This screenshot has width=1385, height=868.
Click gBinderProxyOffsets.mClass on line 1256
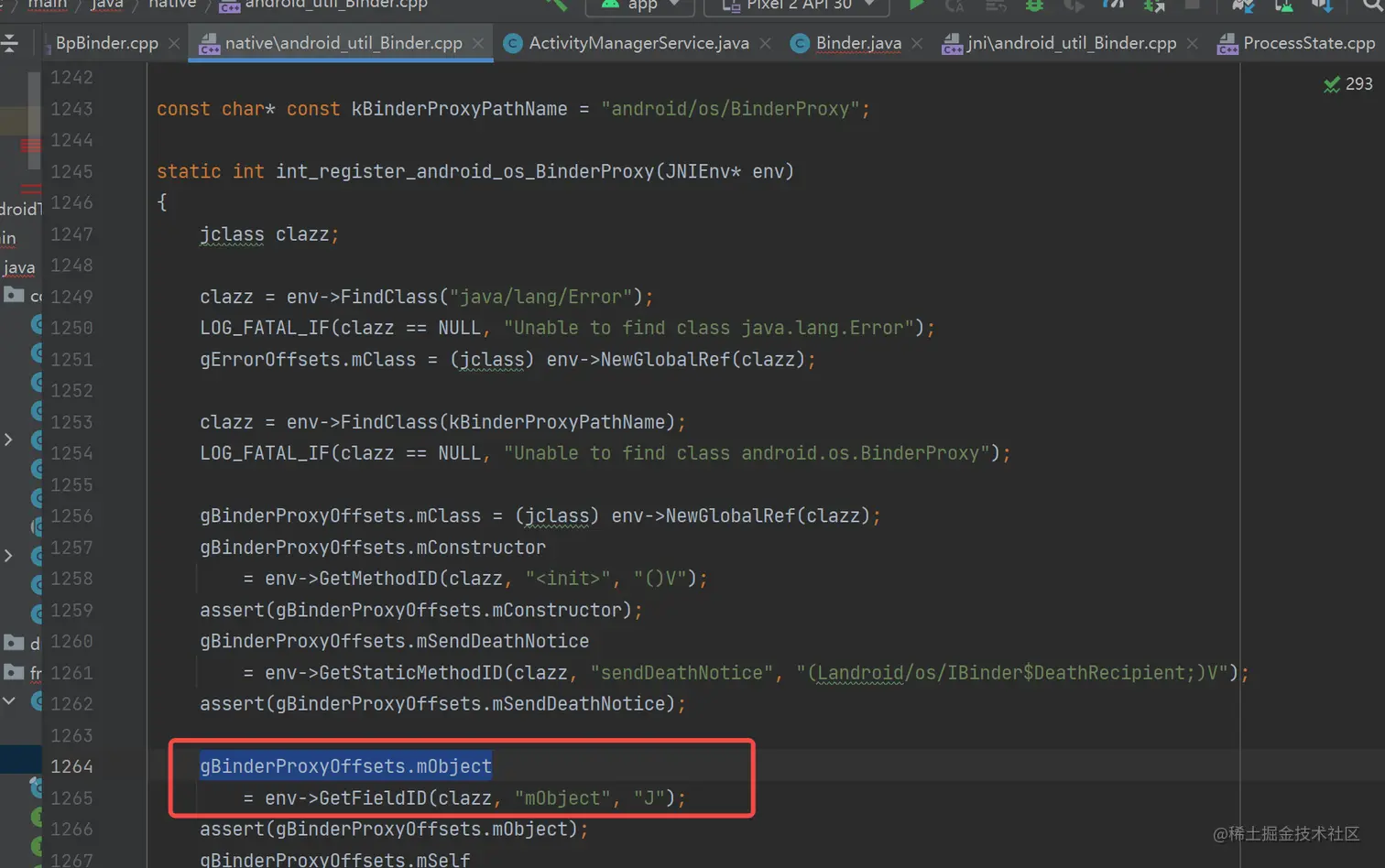340,516
